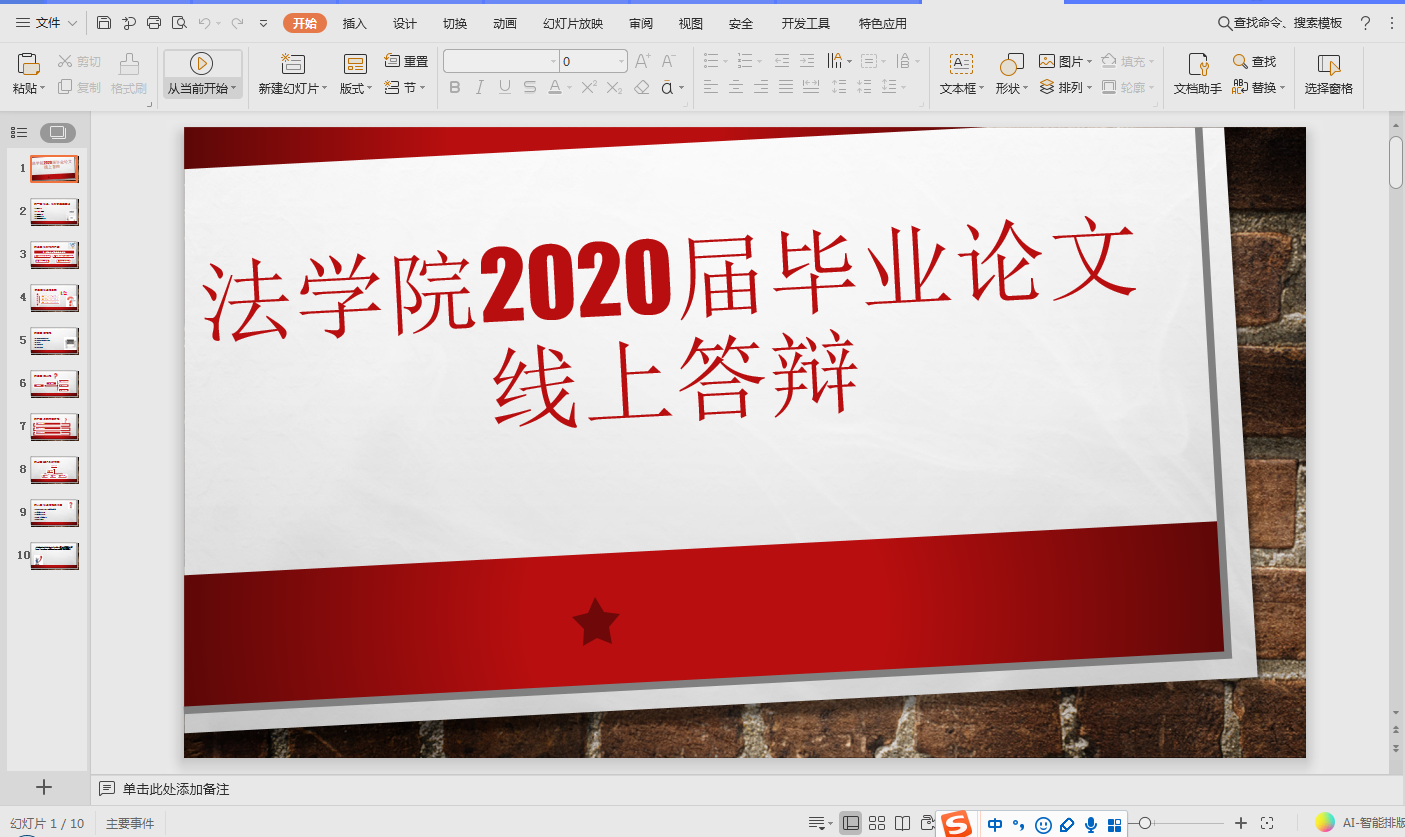Open Print Preview from quick access toolbar
This screenshot has width=1405, height=837.
(179, 23)
